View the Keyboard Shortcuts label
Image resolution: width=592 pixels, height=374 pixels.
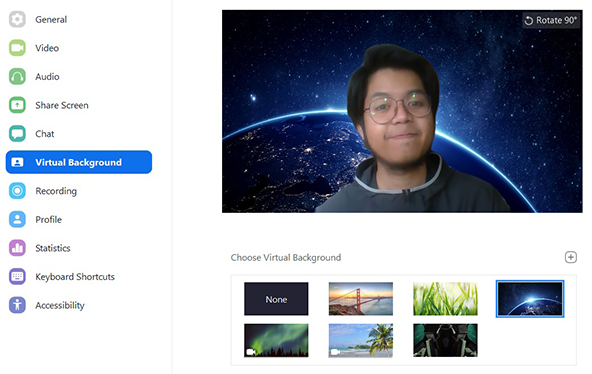75,277
